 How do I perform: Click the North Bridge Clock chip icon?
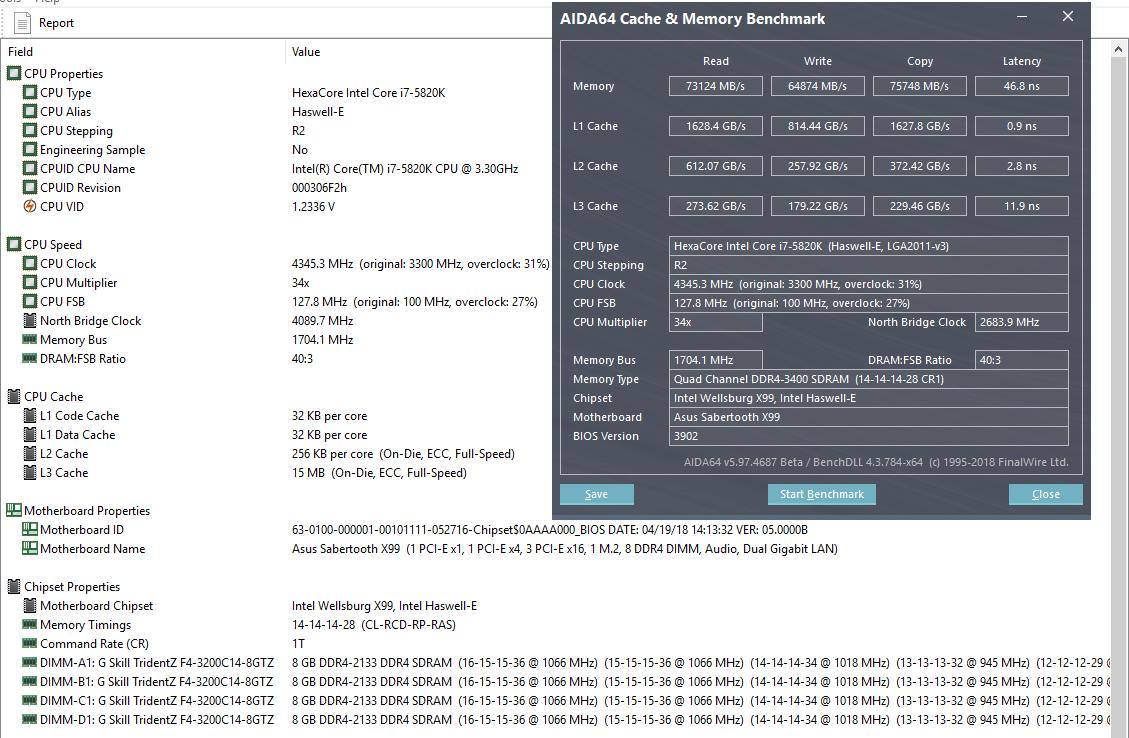(x=30, y=320)
